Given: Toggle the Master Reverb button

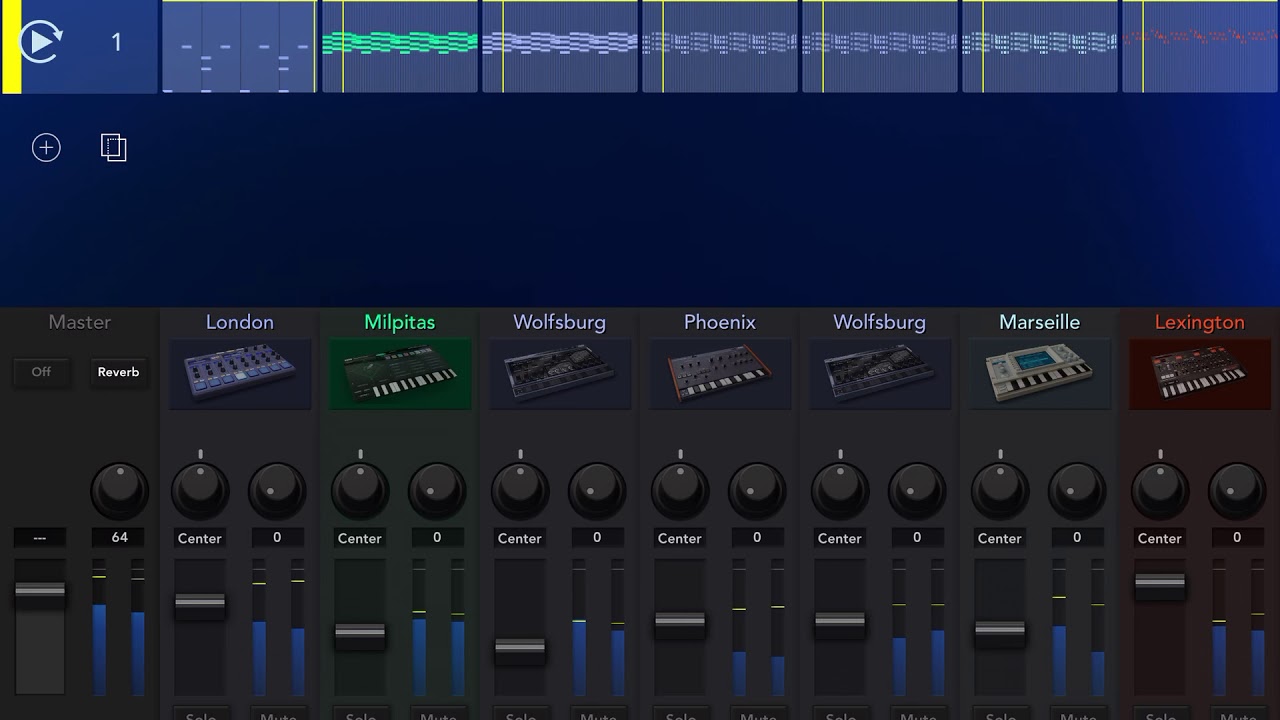Looking at the screenshot, I should pos(118,372).
